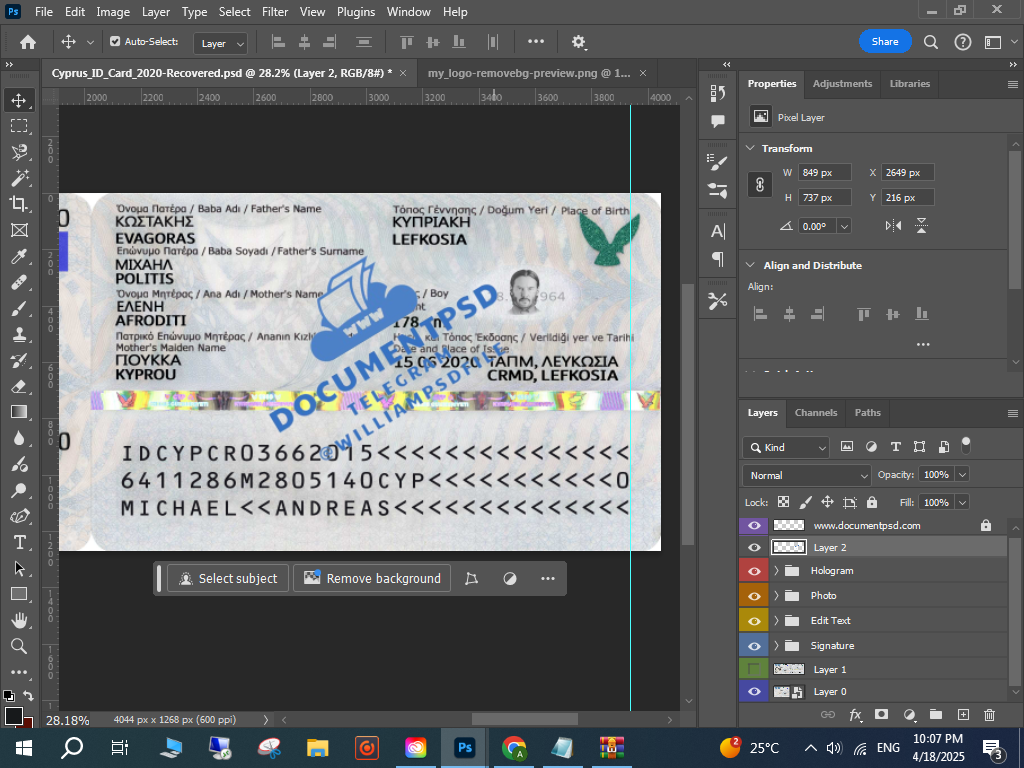This screenshot has height=768, width=1024.
Task: Select the Rectangular Marquee tool
Action: (19, 125)
